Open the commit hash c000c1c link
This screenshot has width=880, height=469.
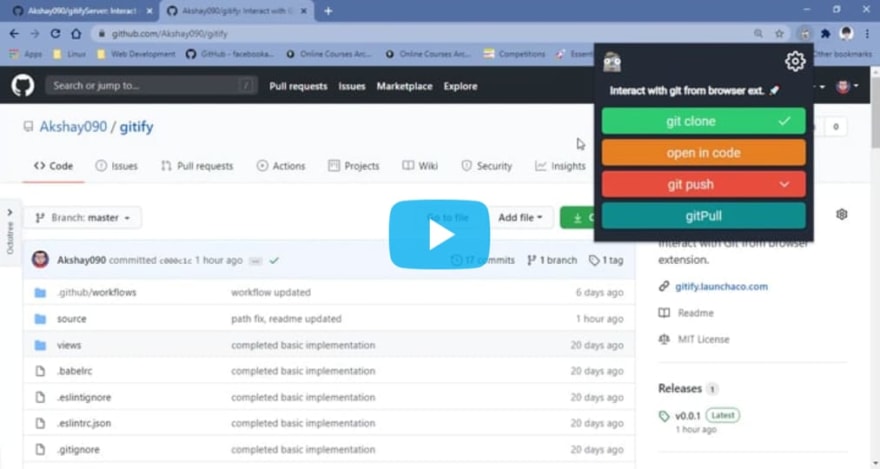point(176,261)
